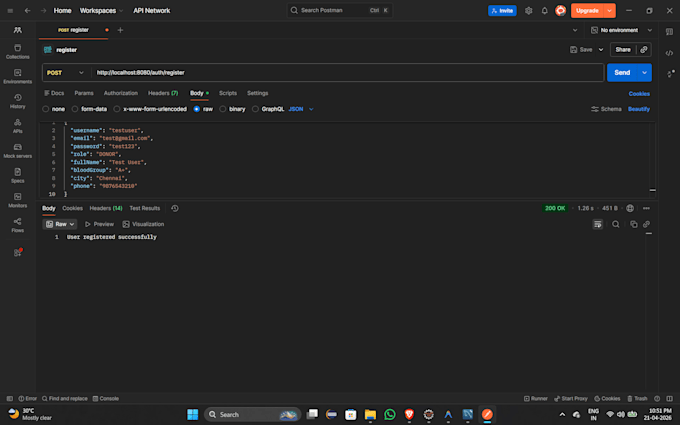
Task: Switch to request Headers (7) tab
Action: click(163, 93)
